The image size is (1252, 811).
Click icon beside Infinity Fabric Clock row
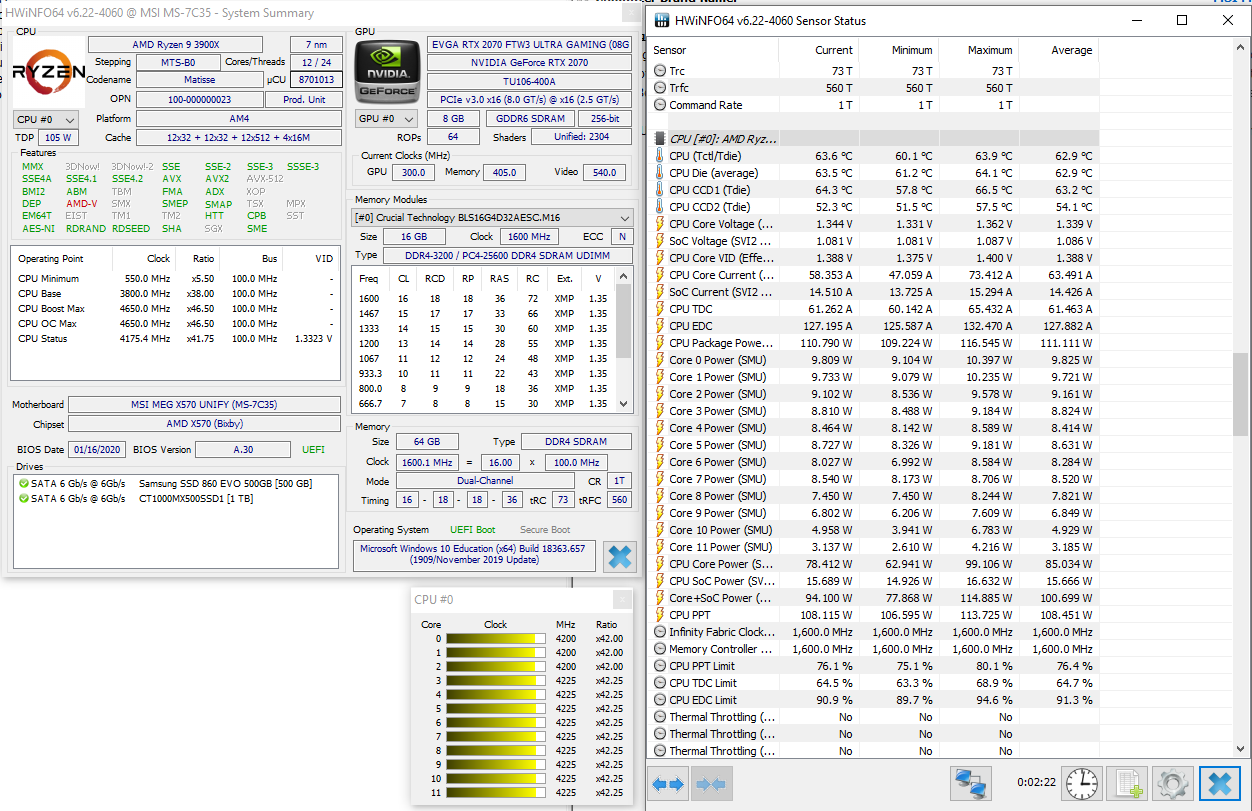click(660, 632)
